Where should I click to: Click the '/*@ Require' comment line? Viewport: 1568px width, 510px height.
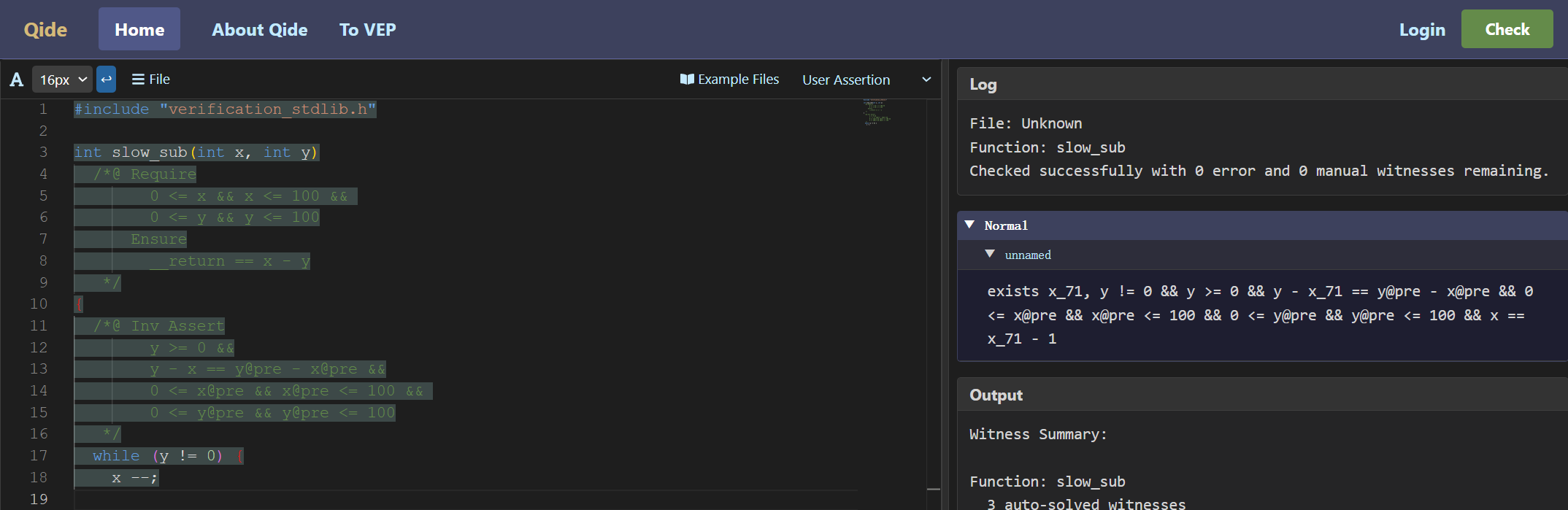coord(145,174)
